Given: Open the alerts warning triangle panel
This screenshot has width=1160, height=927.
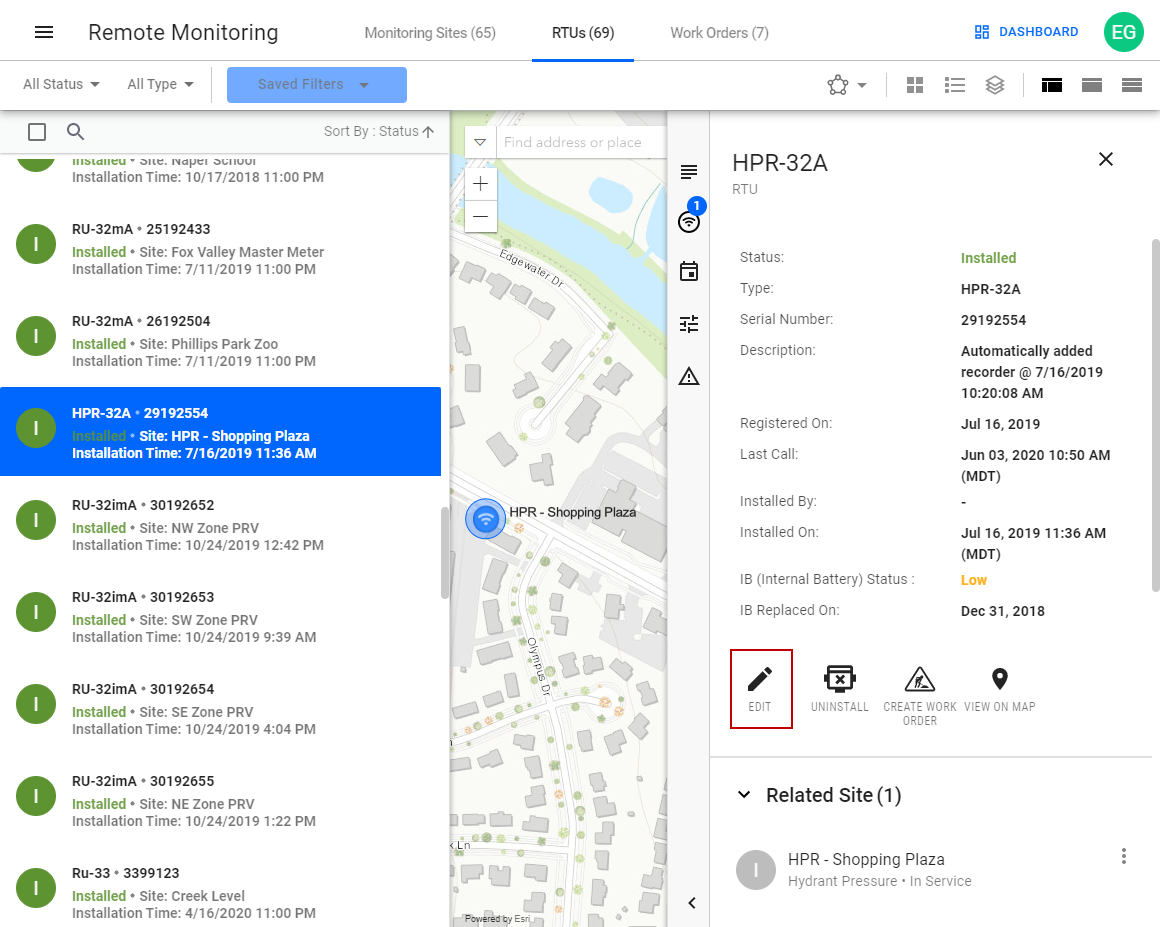Looking at the screenshot, I should (x=689, y=376).
